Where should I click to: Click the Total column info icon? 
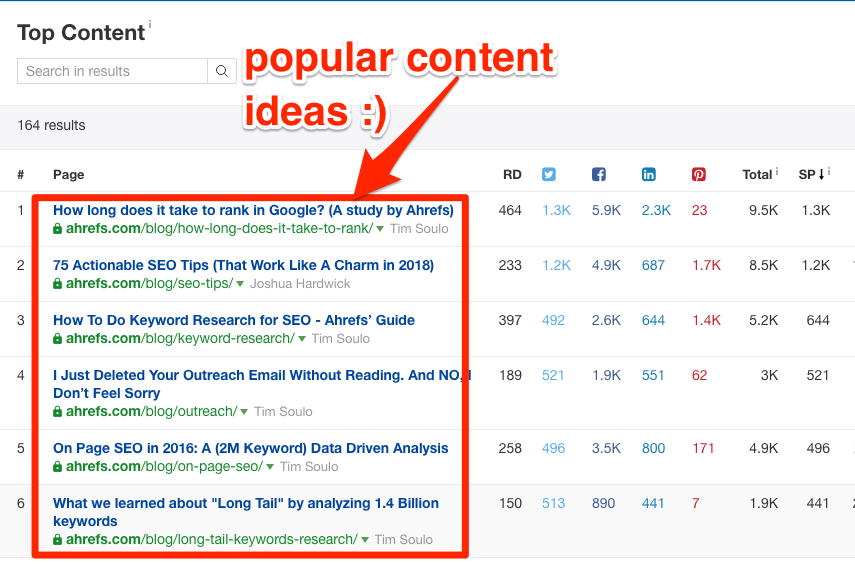tap(777, 171)
